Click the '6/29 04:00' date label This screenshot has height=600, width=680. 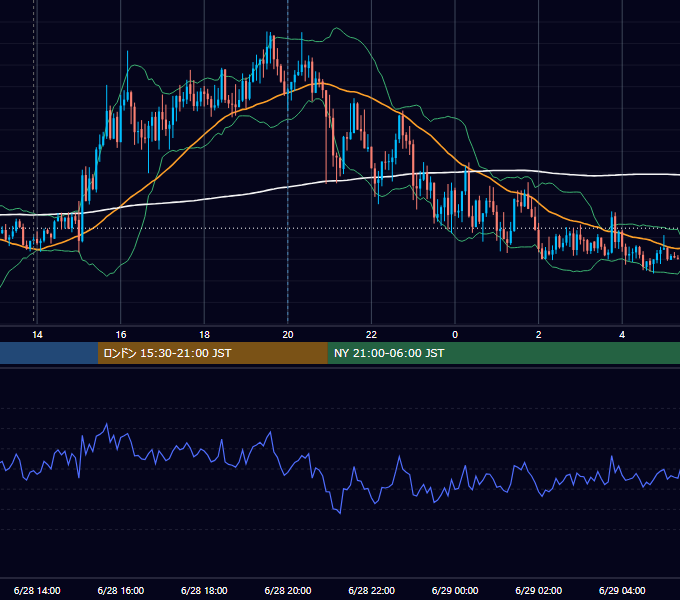click(622, 590)
